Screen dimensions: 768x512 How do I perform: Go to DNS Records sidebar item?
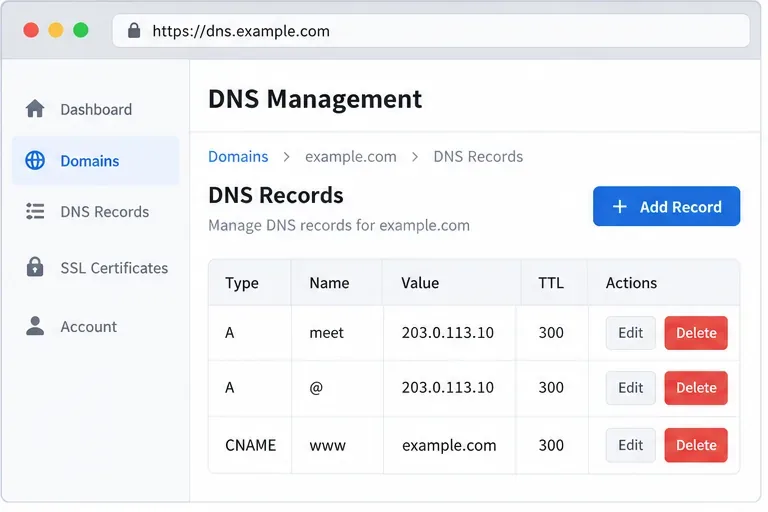pyautogui.click(x=96, y=212)
